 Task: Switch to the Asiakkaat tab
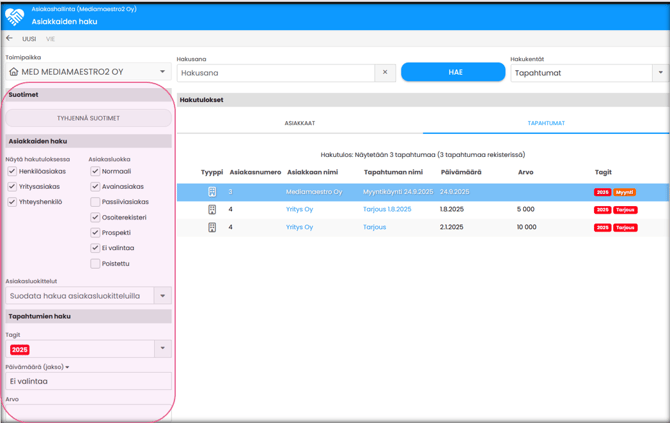300,123
